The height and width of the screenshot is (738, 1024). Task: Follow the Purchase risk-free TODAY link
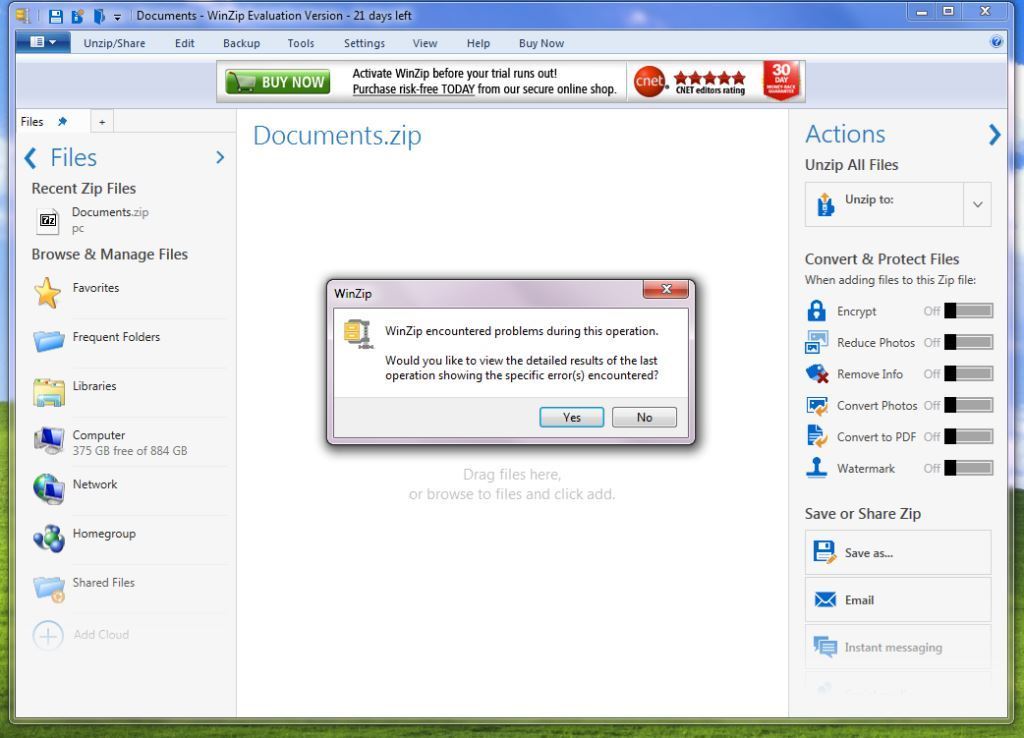click(413, 89)
